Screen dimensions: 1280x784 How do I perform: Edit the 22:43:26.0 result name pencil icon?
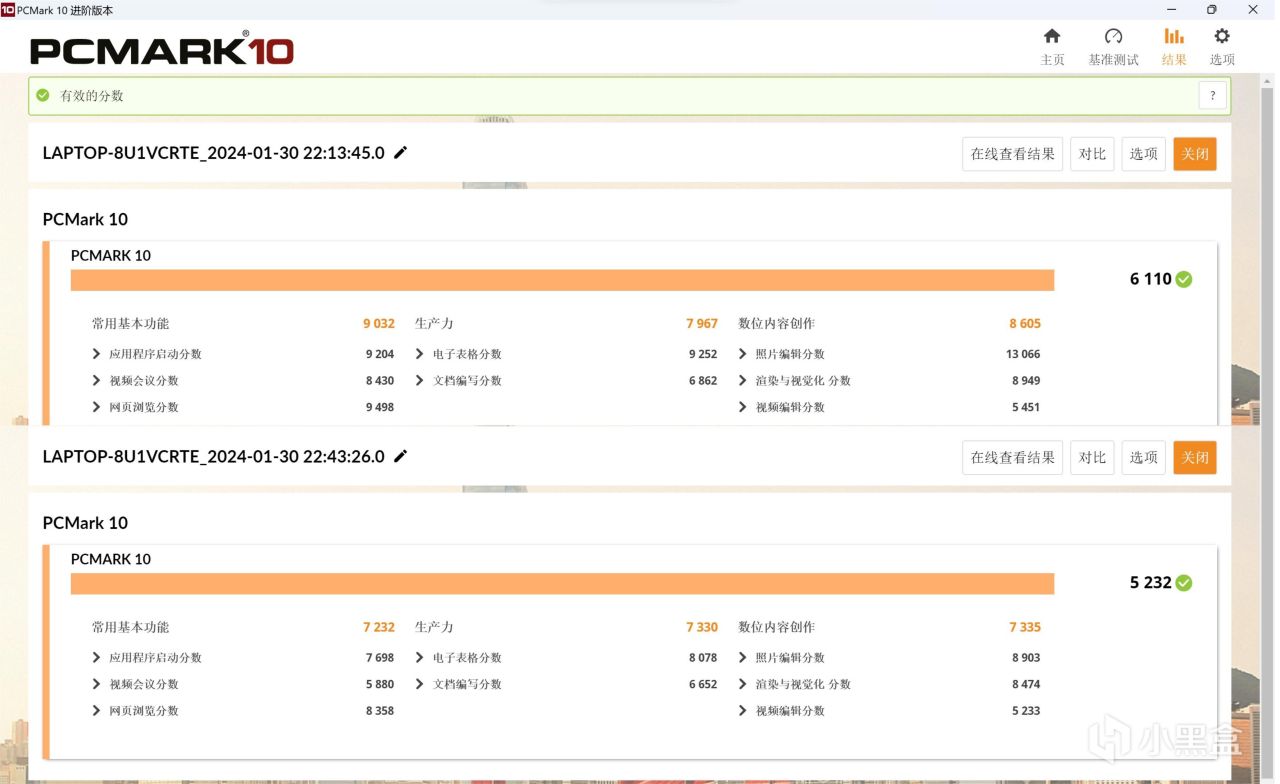coord(401,456)
